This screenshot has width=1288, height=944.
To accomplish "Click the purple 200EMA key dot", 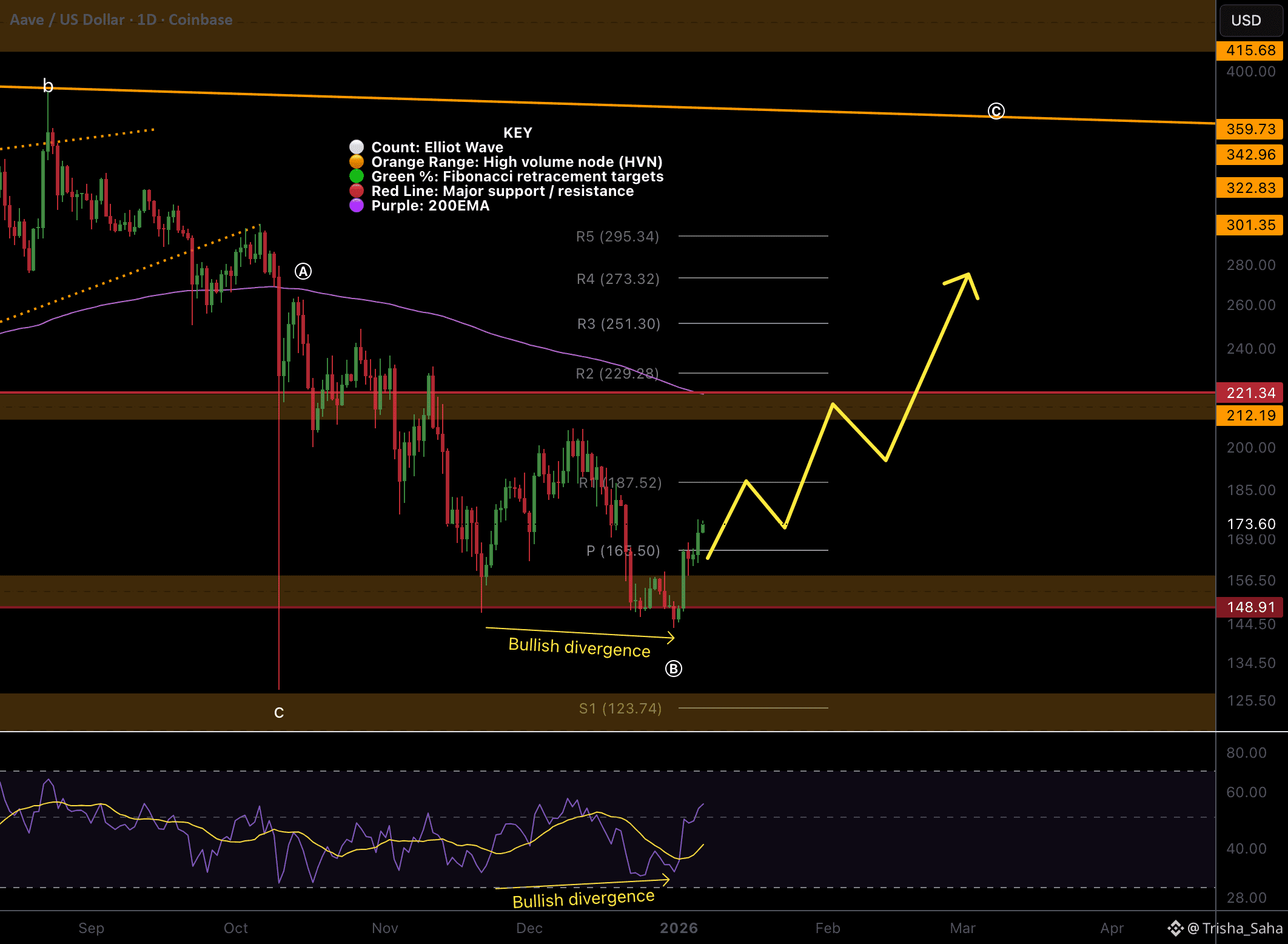I will coord(357,205).
